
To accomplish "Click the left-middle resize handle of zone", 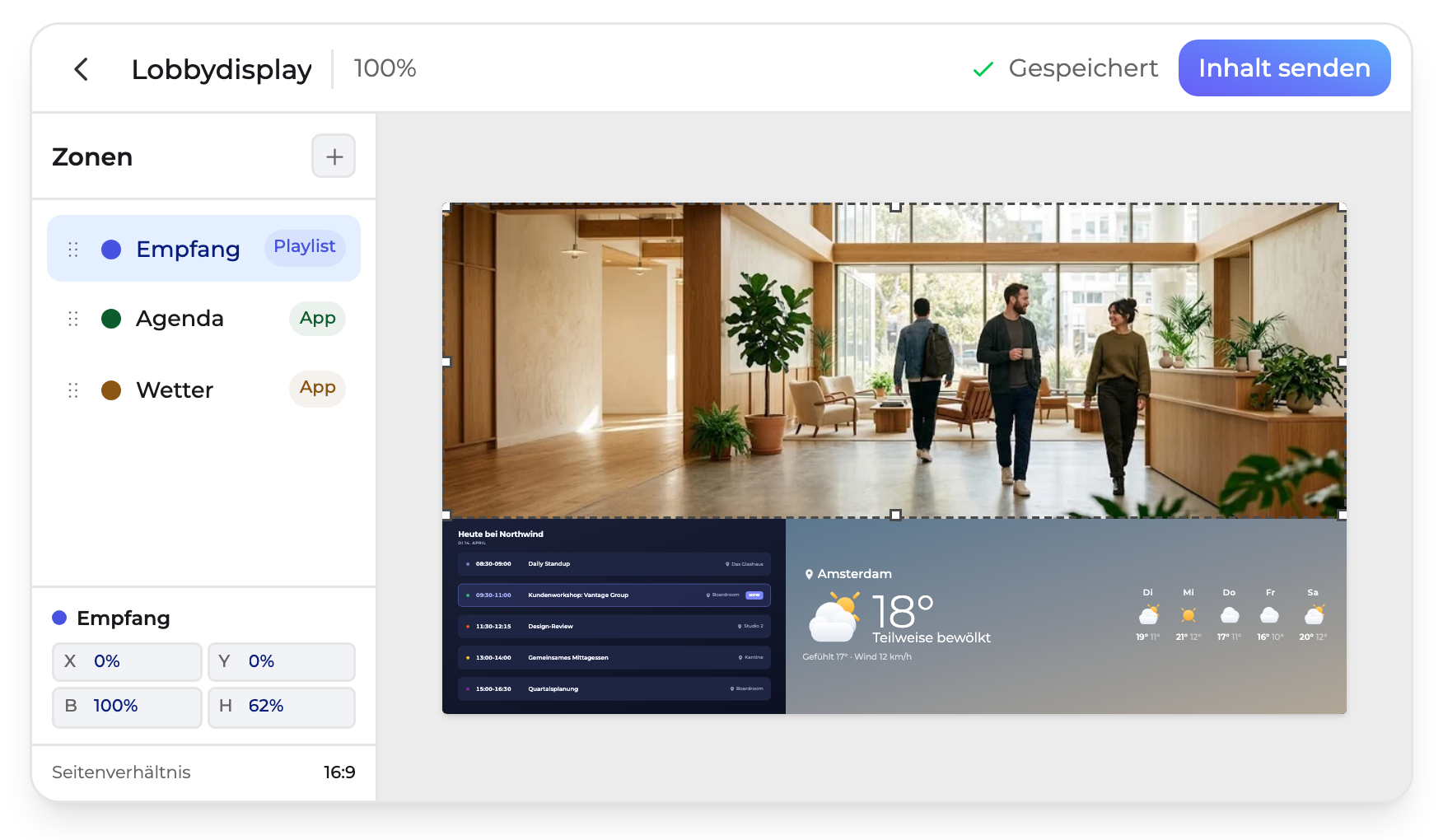I will click(446, 362).
